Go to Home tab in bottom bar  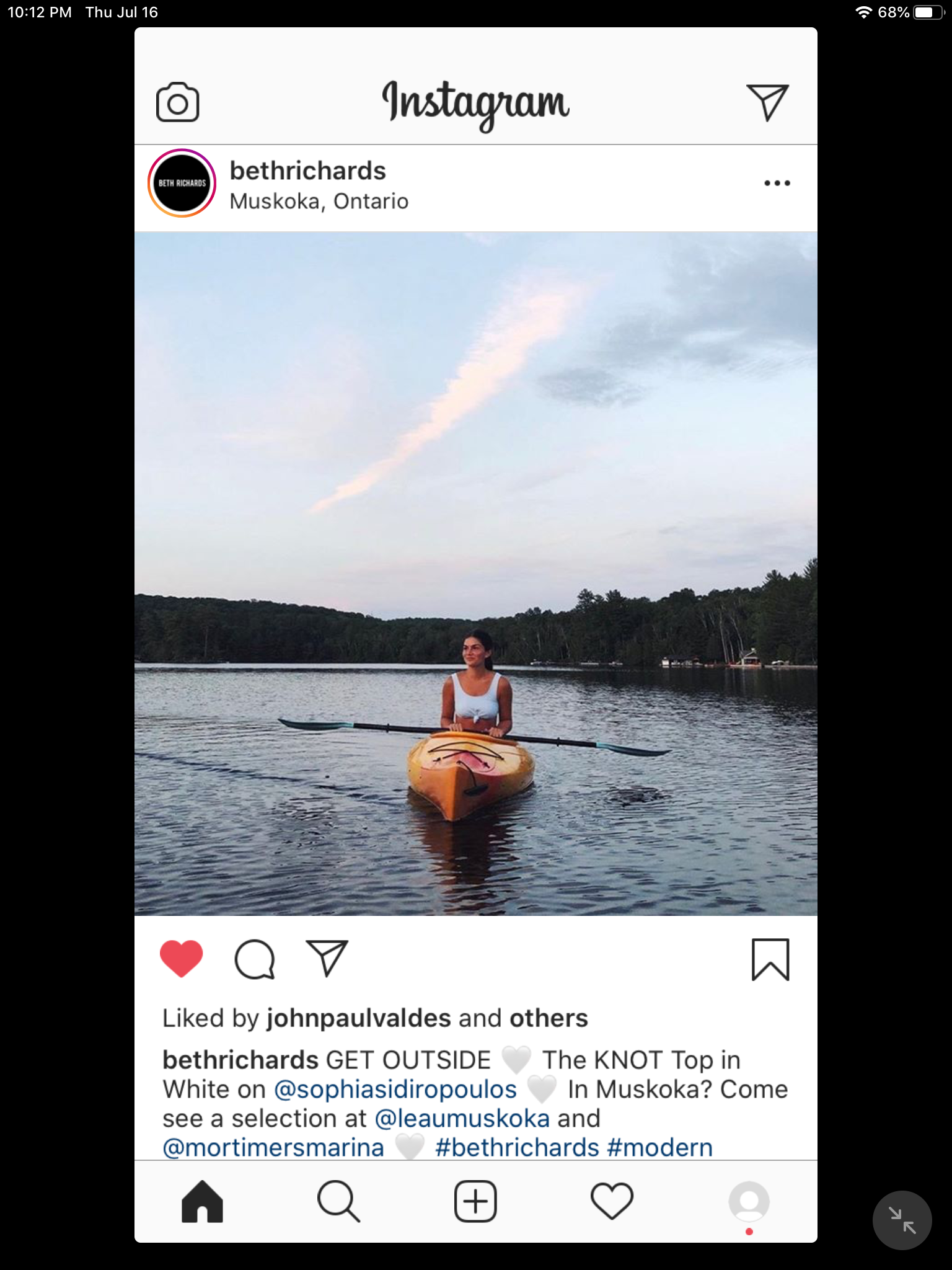(x=202, y=1201)
